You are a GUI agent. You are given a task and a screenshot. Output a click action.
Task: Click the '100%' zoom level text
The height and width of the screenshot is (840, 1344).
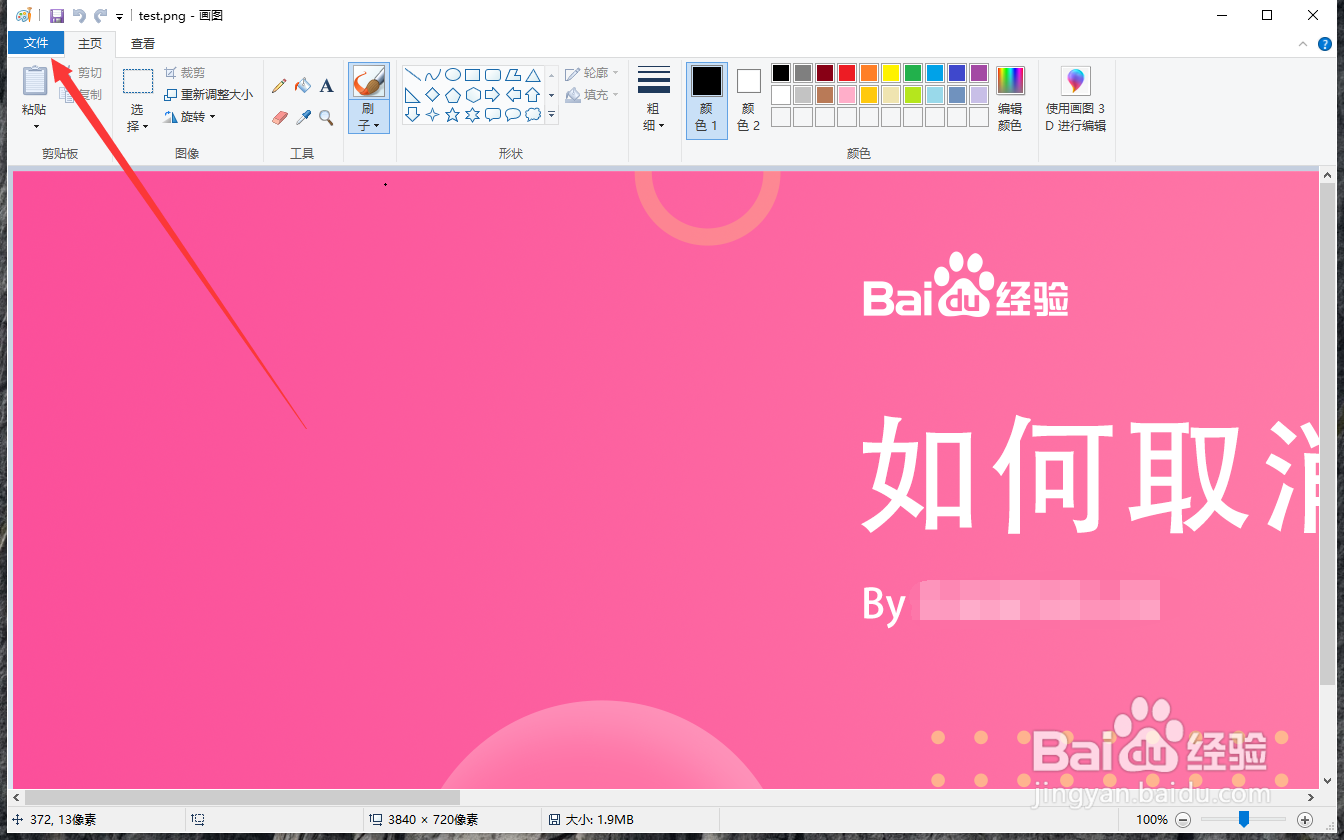tap(1152, 820)
